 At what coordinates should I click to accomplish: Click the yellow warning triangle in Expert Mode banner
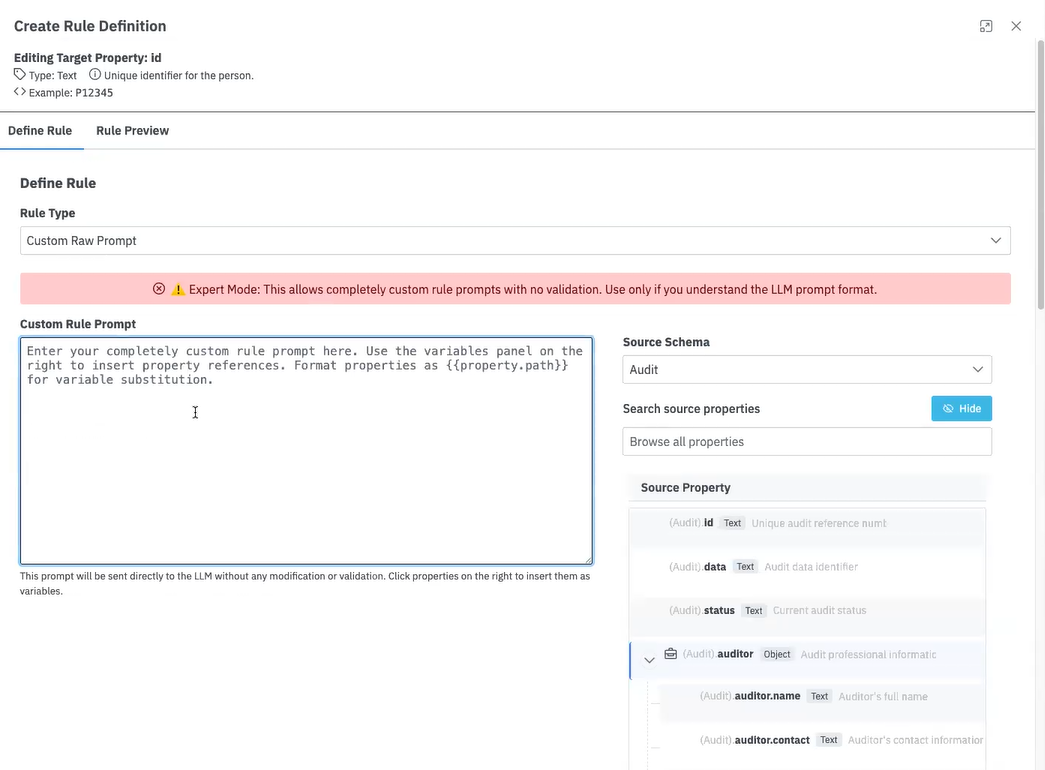coord(178,289)
